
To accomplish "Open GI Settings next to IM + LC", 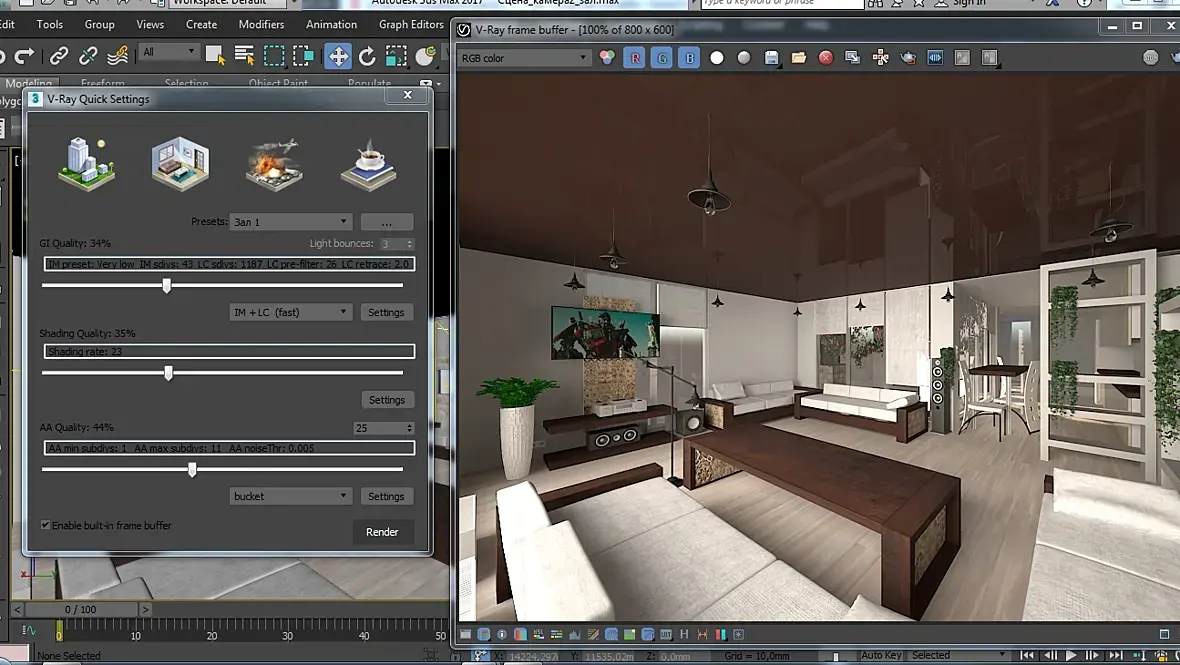I will [386, 312].
